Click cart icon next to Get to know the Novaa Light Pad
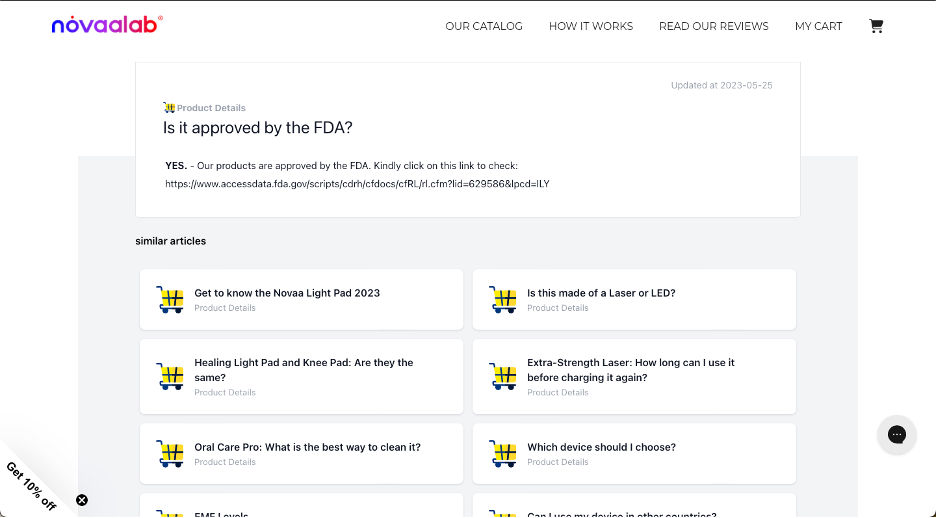The width and height of the screenshot is (936, 518). pos(170,300)
